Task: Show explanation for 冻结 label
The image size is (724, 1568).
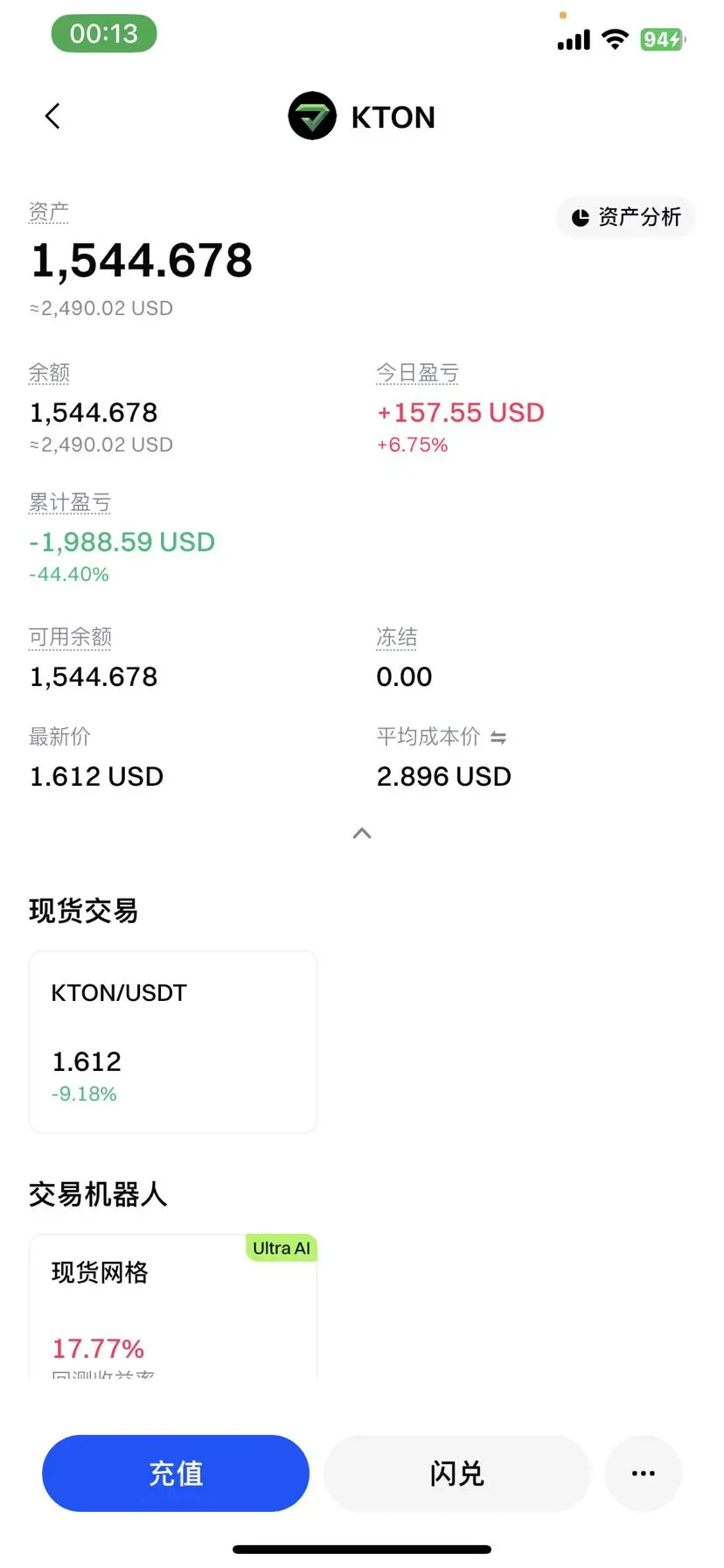Action: pyautogui.click(x=397, y=637)
